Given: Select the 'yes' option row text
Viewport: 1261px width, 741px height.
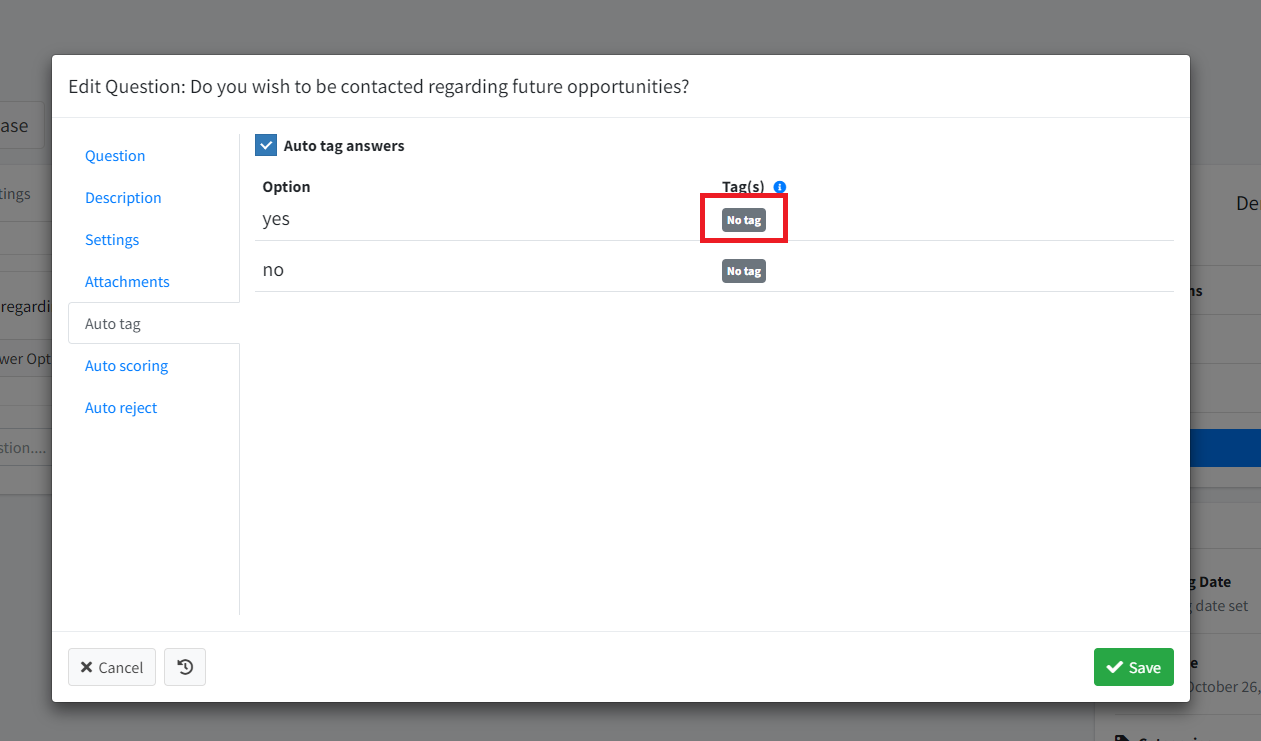Looking at the screenshot, I should click(276, 219).
